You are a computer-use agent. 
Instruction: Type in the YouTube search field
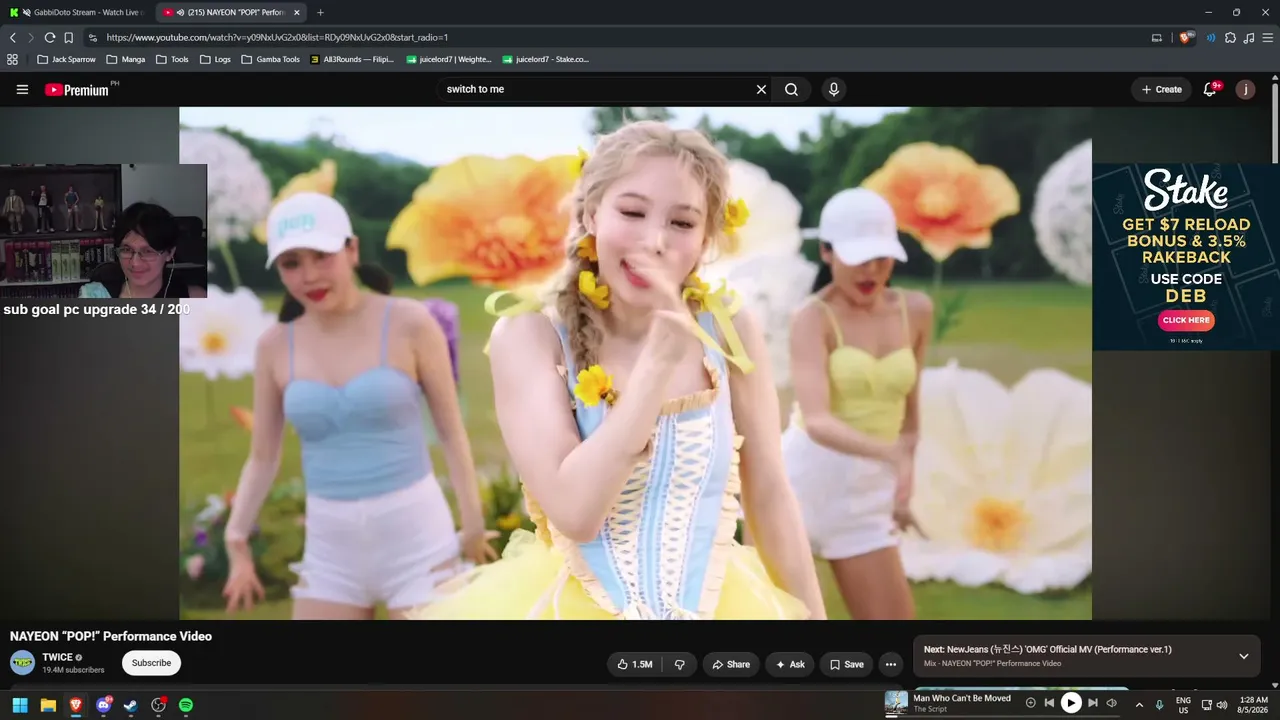[595, 89]
